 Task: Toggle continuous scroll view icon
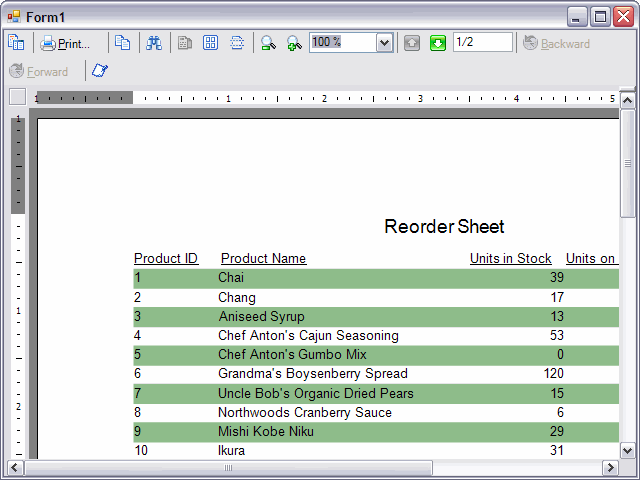(x=237, y=43)
